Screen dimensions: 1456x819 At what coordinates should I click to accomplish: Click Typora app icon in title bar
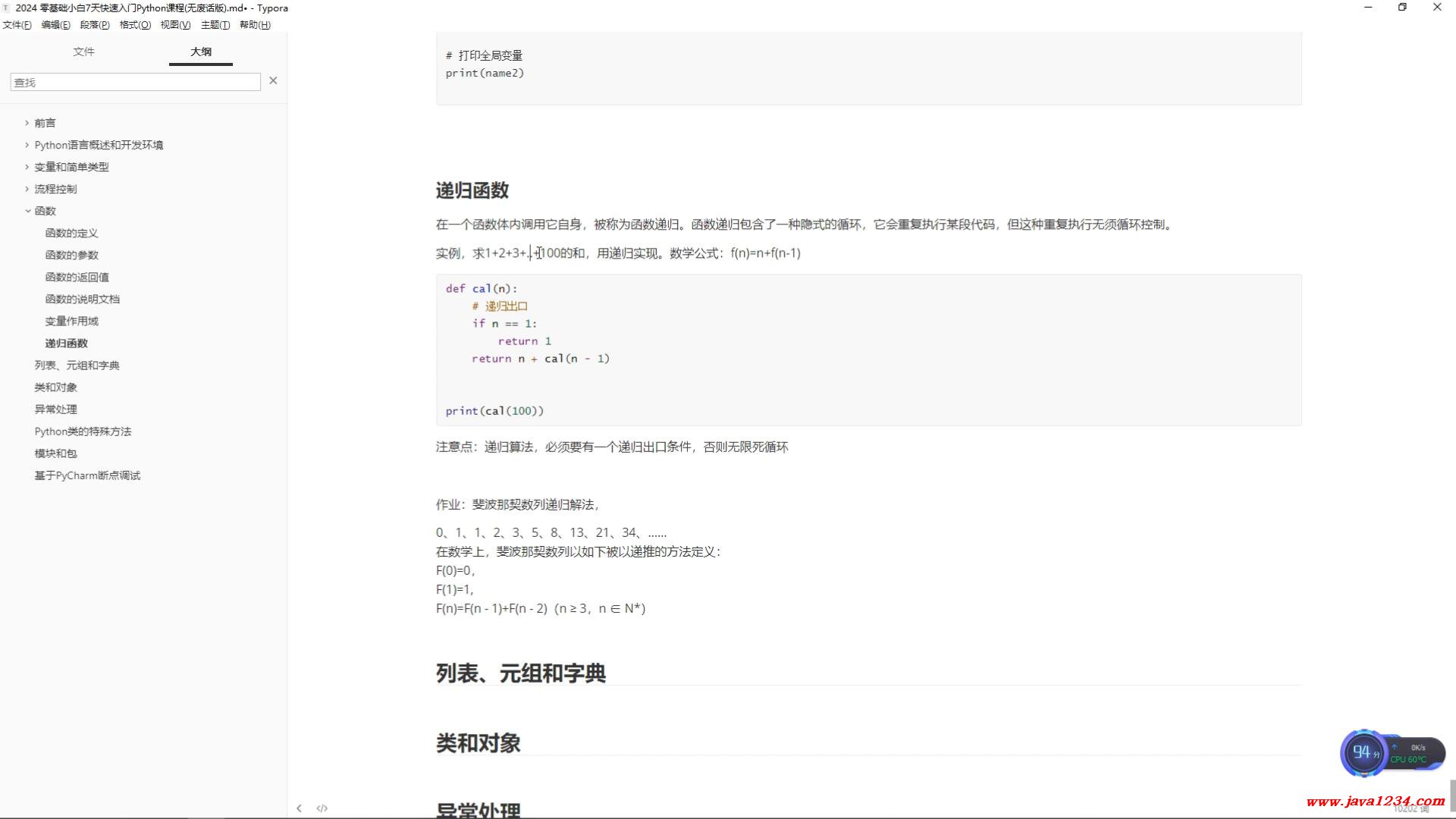pyautogui.click(x=6, y=8)
